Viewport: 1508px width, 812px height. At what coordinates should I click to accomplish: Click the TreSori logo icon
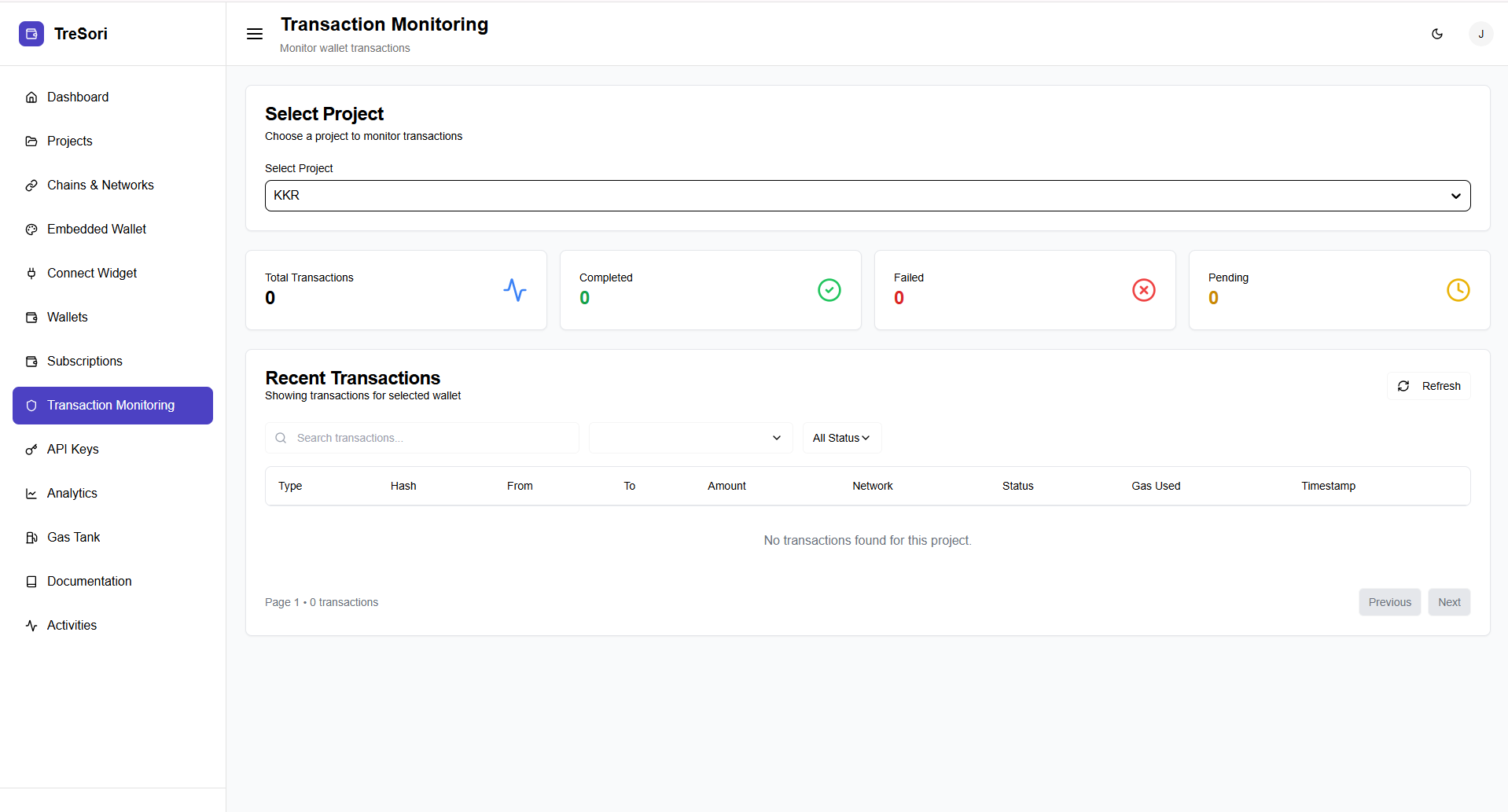point(31,34)
